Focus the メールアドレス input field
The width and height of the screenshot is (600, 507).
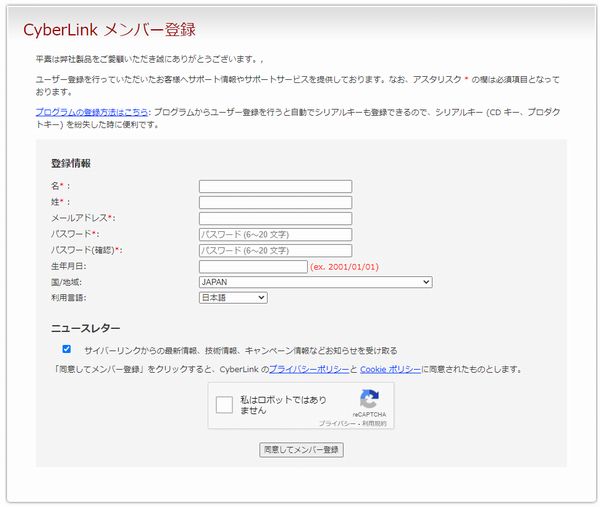click(275, 218)
